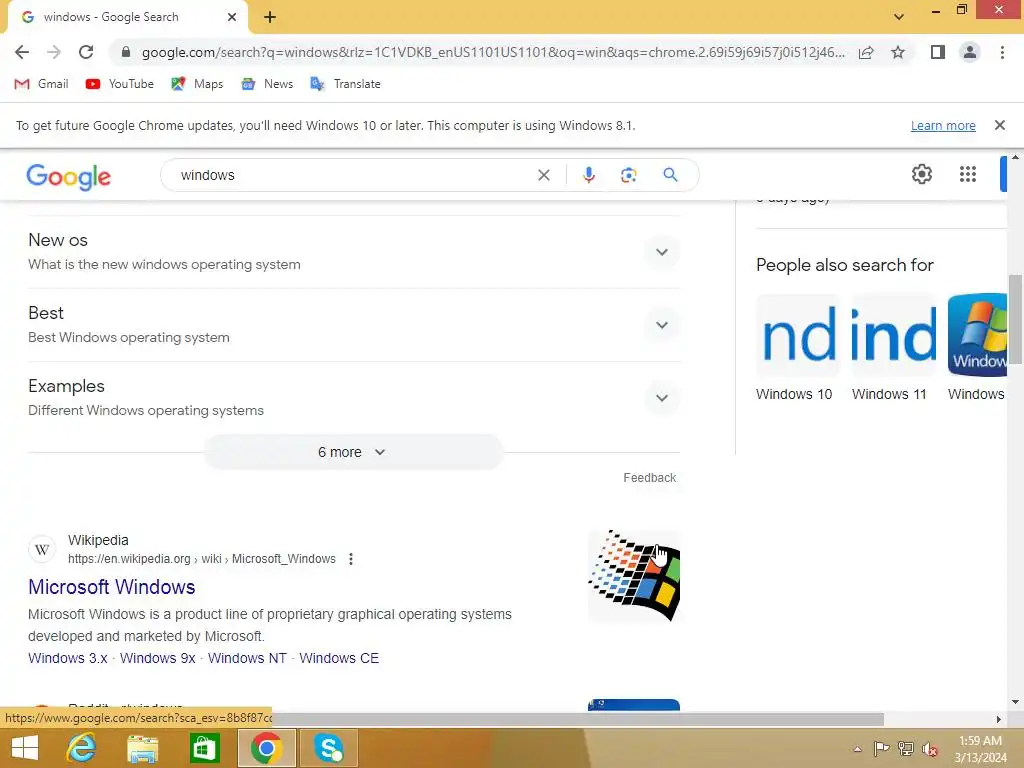Click the browser forward arrow
Image resolution: width=1024 pixels, height=768 pixels.
pos(54,52)
